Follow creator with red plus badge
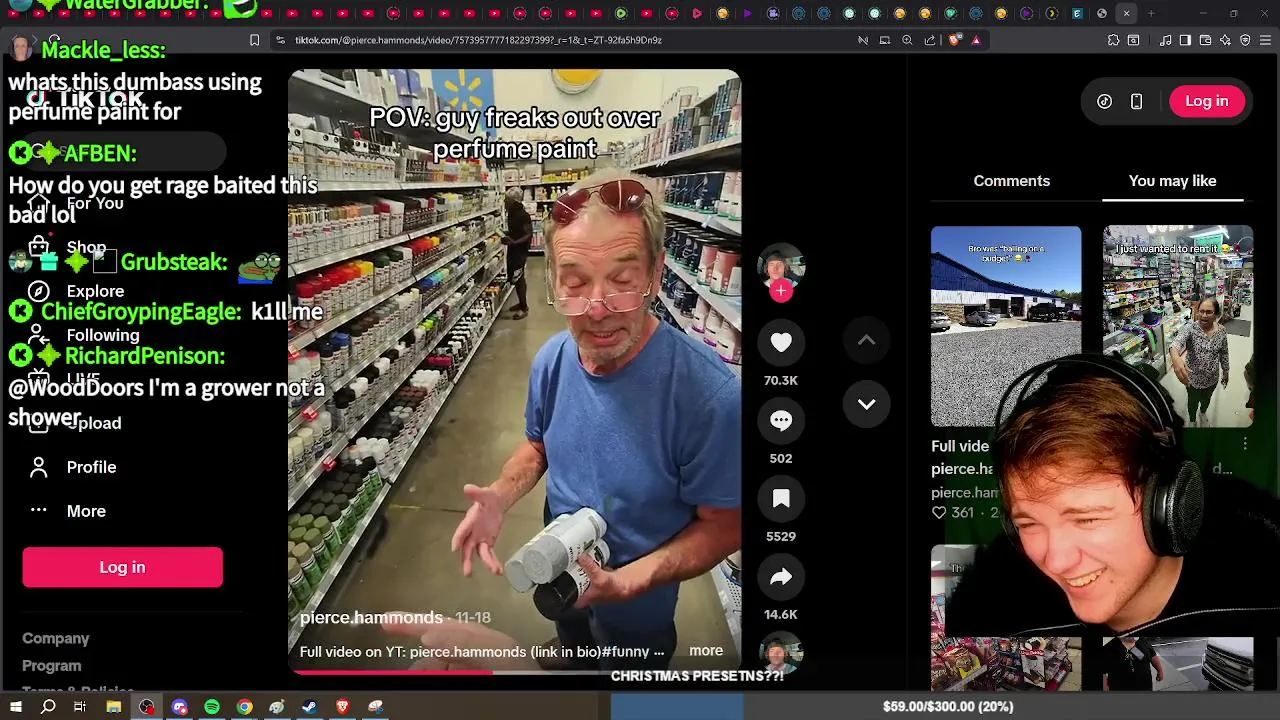1280x720 pixels. pyautogui.click(x=781, y=291)
